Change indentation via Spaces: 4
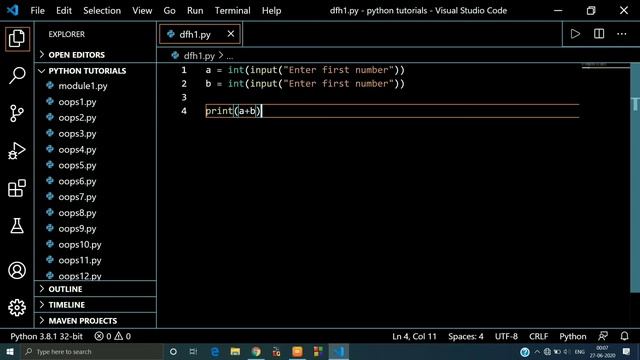Screen dimensions: 640x360 coord(466,336)
